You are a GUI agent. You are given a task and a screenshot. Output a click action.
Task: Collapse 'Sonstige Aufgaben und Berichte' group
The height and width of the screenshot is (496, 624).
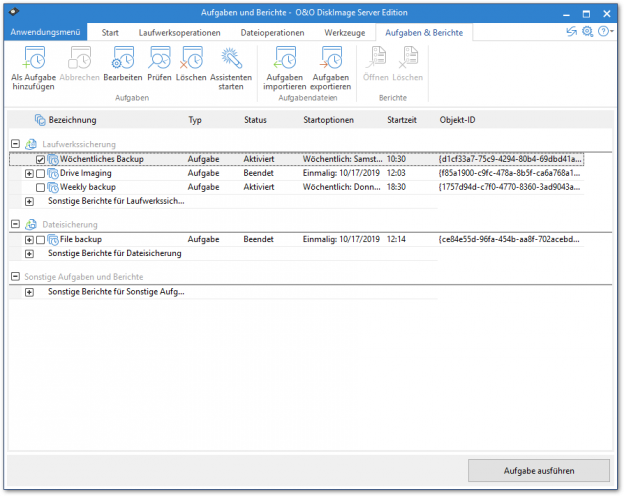pos(15,277)
